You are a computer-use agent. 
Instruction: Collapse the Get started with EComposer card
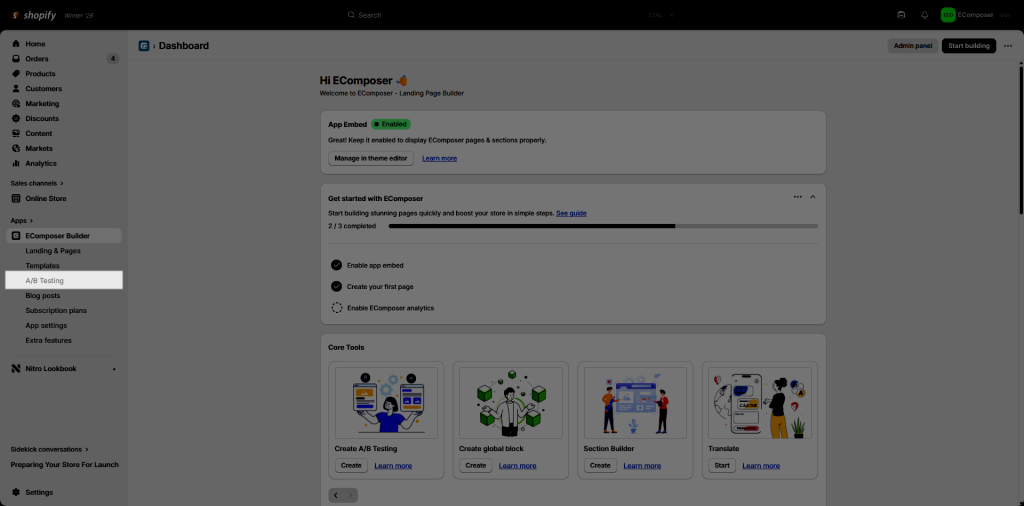point(812,197)
